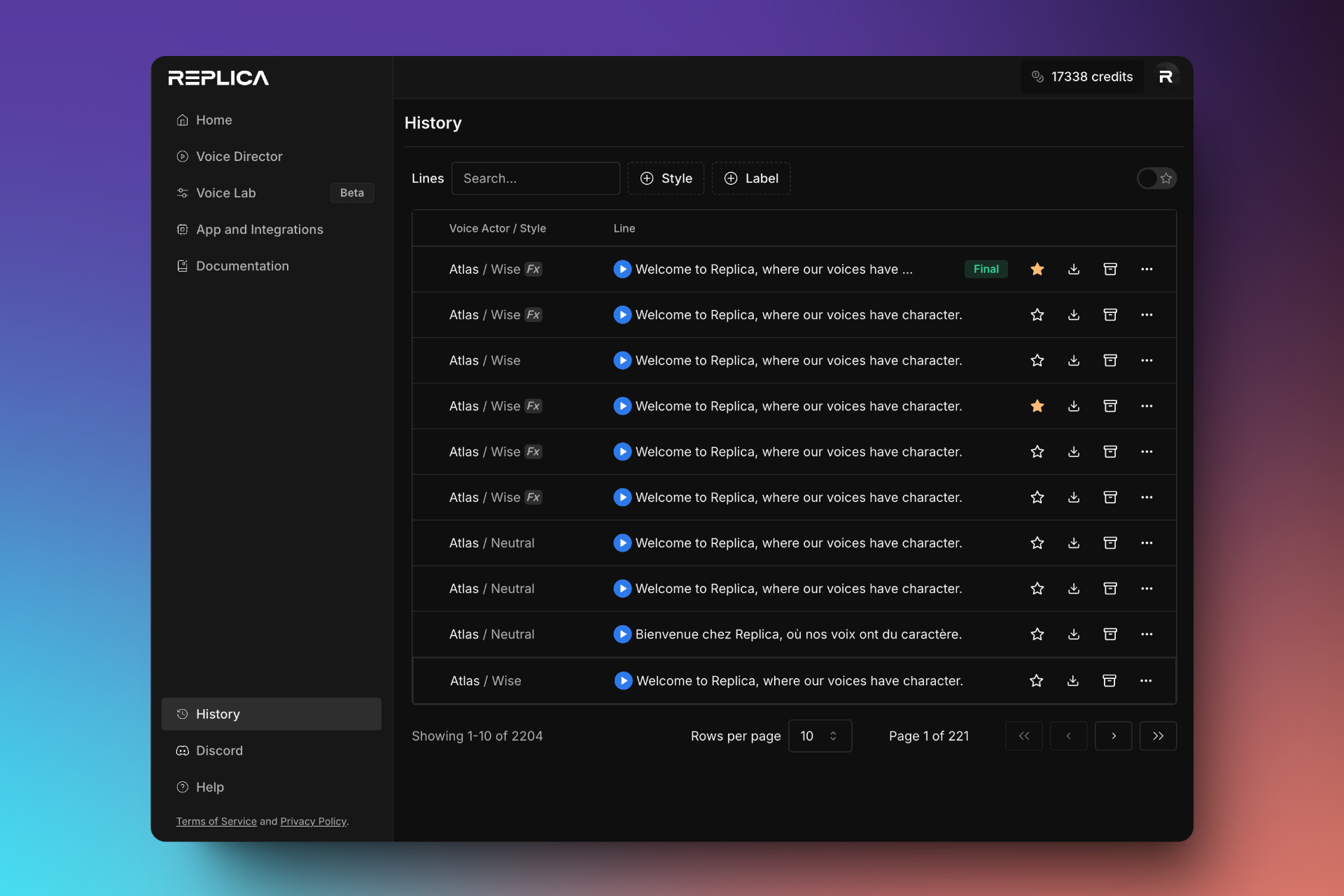Open the Help section
Screen dimensions: 1344x896
[271, 787]
